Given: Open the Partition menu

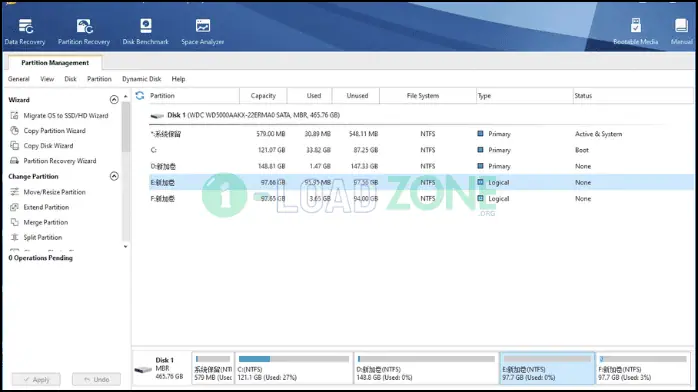Looking at the screenshot, I should click(x=99, y=79).
